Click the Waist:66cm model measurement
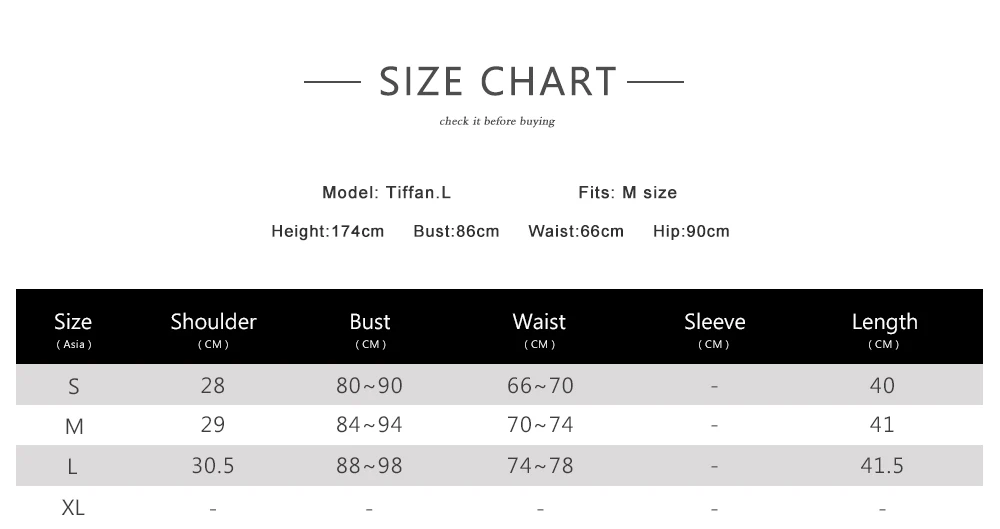 pos(576,232)
